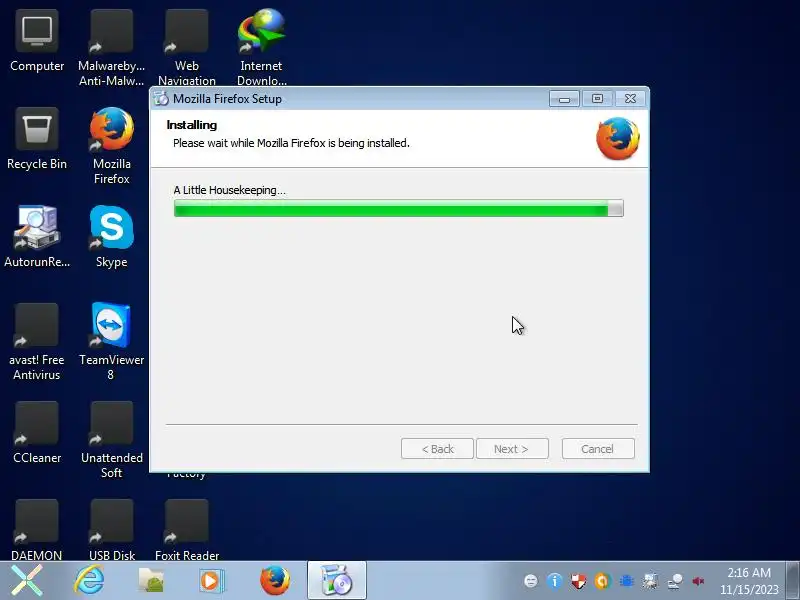This screenshot has width=800, height=600.
Task: Click the Firefox Setup installer taskbar button
Action: (x=336, y=581)
